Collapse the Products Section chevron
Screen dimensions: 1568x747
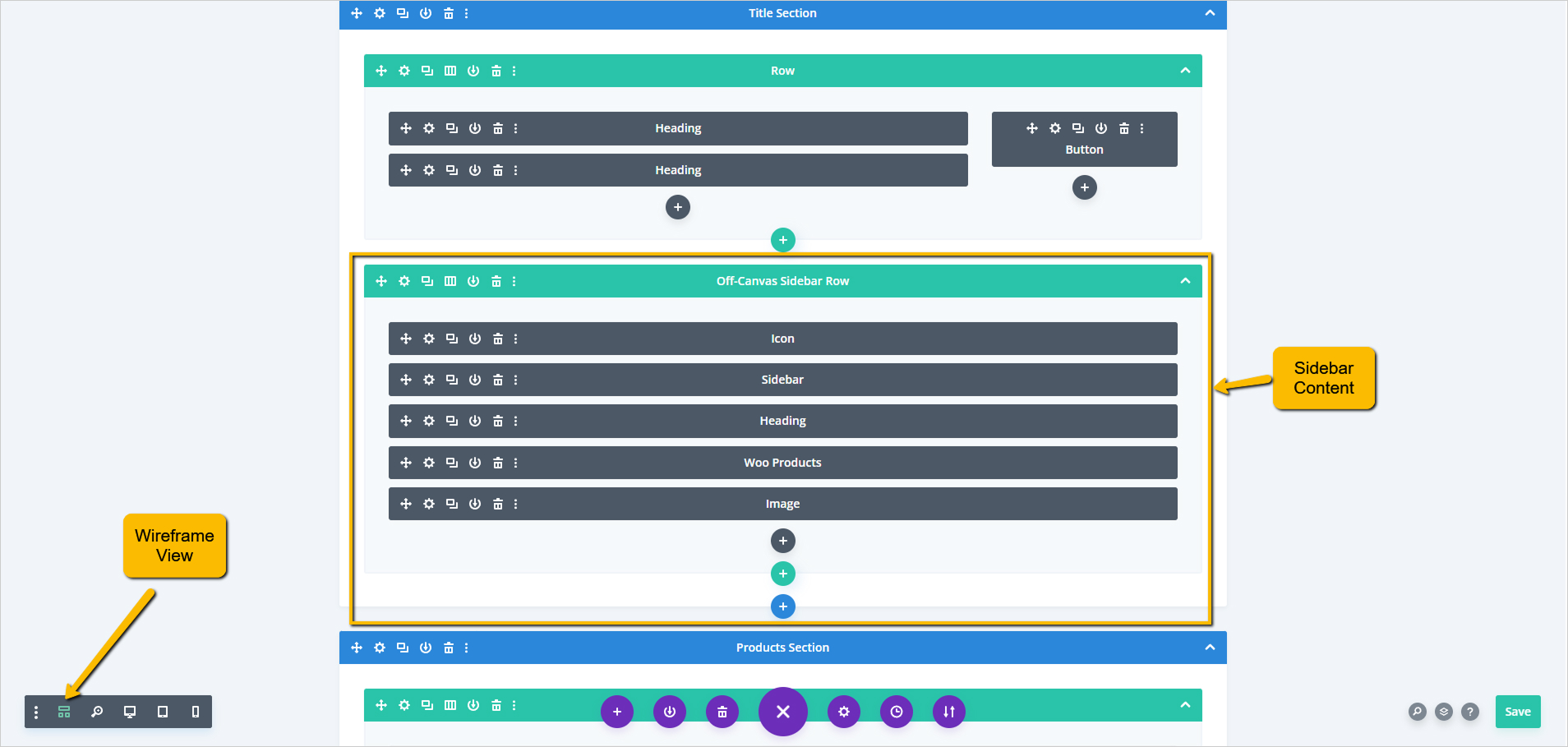[1210, 648]
